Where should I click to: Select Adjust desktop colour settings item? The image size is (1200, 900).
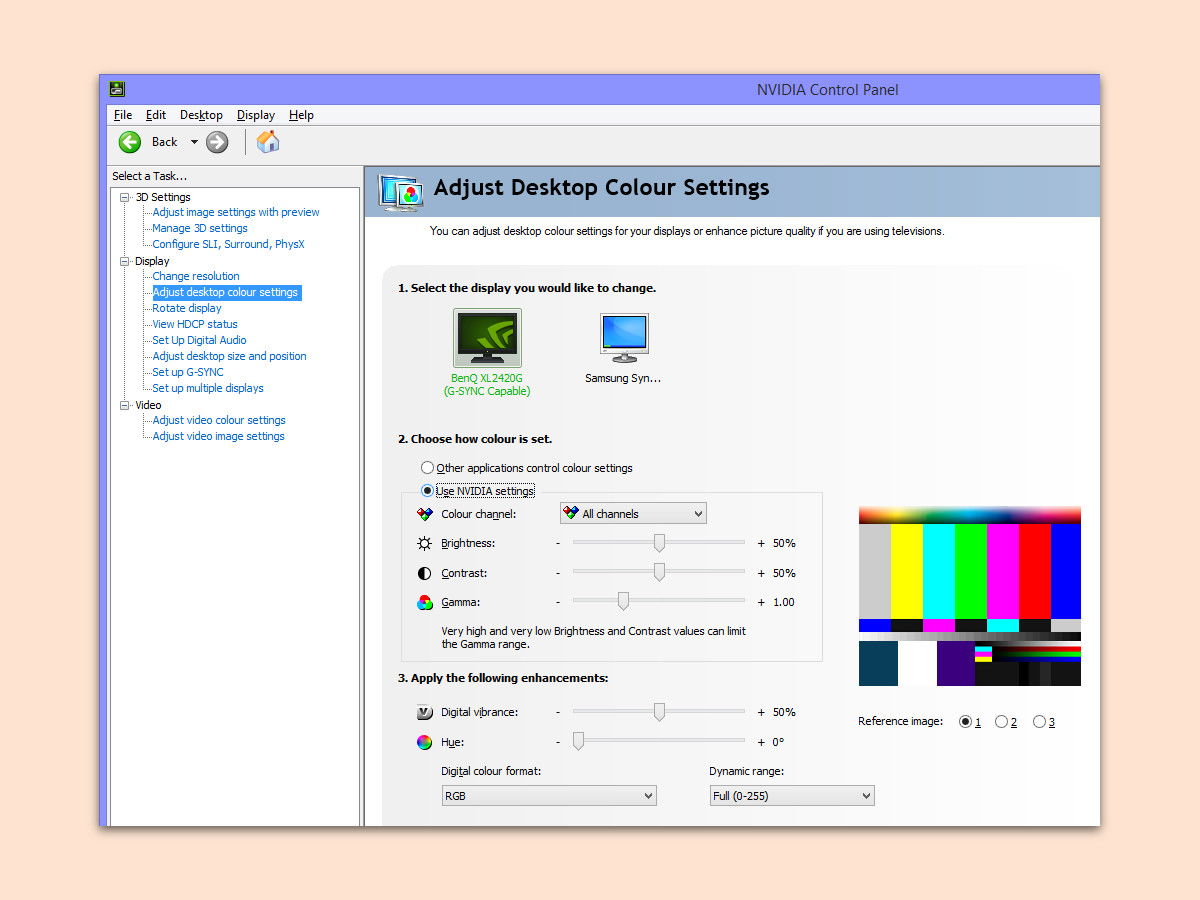pyautogui.click(x=226, y=292)
